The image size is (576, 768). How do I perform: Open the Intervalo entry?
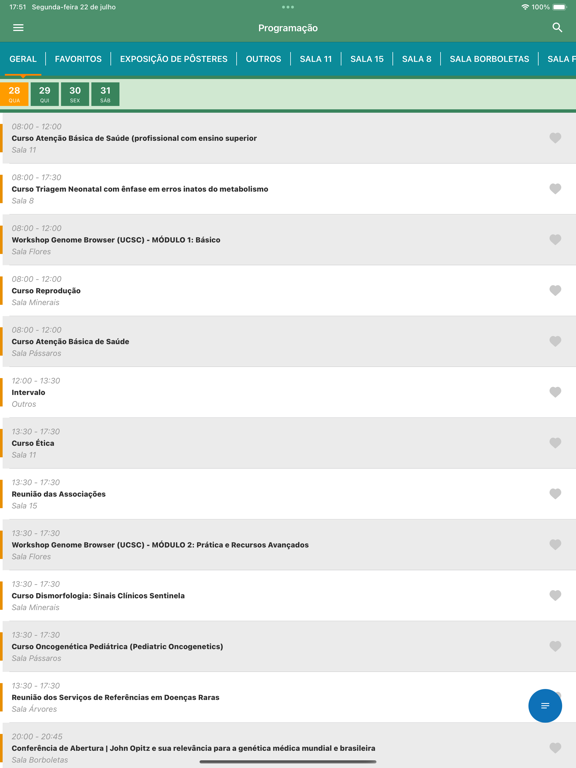click(288, 392)
